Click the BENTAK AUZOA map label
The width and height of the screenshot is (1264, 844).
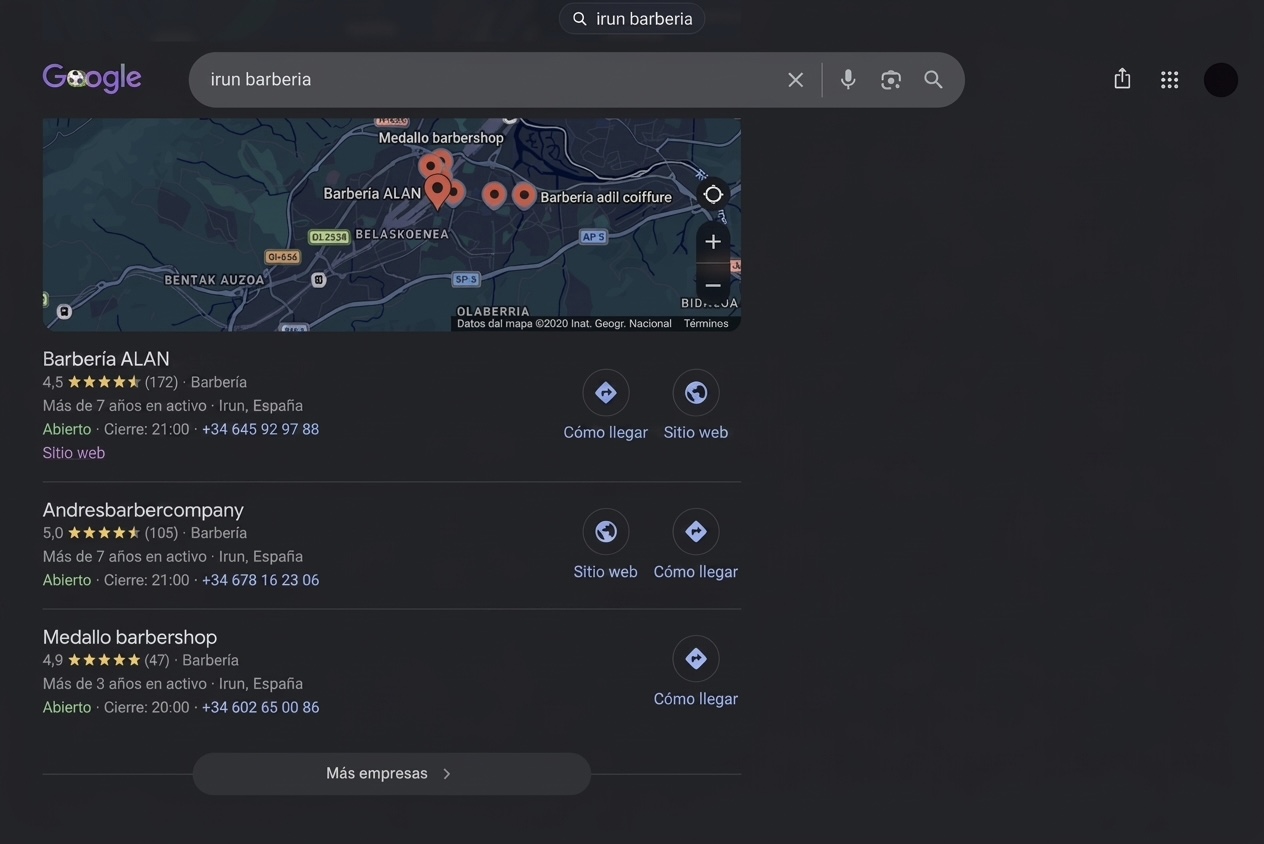coord(214,280)
